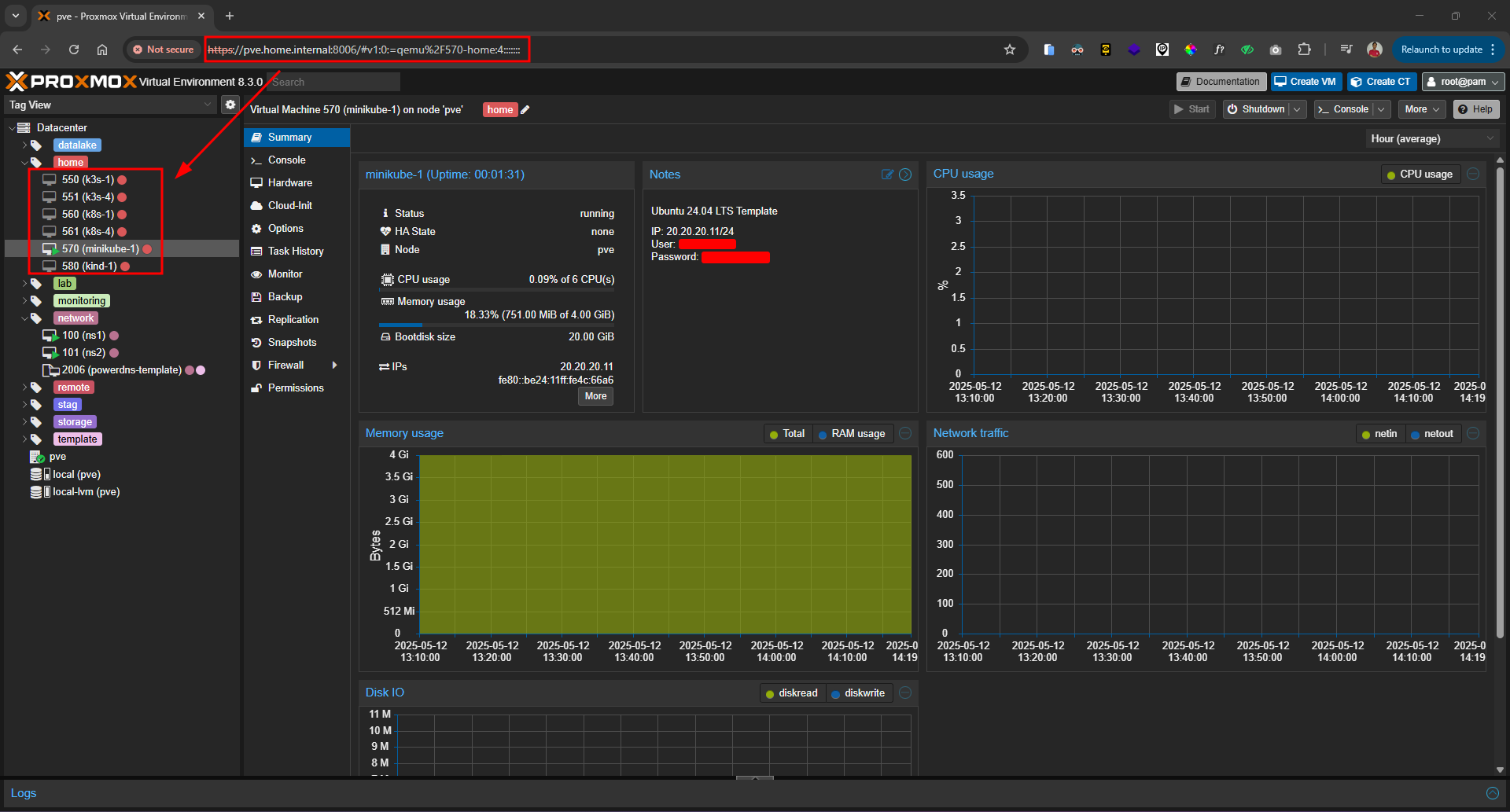Bookmark this page with the star icon
Viewport: 1510px width, 812px height.
pos(1010,50)
